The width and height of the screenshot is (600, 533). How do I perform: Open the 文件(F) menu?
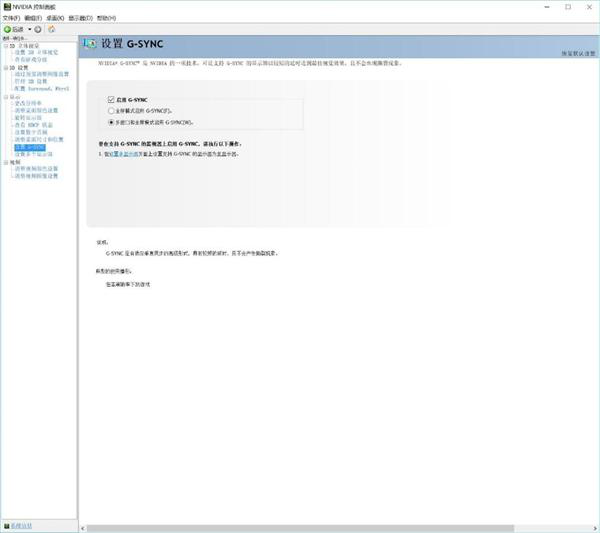click(11, 18)
